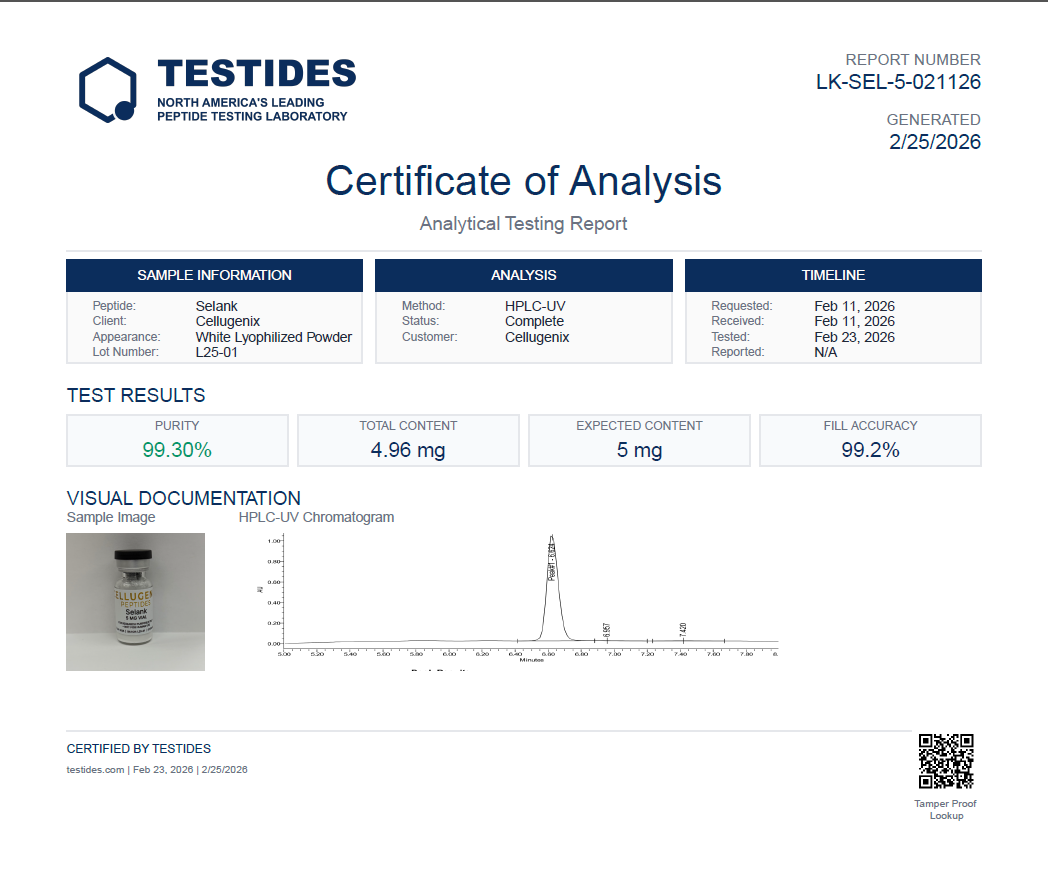Click the generated date 2/25/2026
Screen dimensions: 1048x875
pyautogui.click(x=934, y=142)
